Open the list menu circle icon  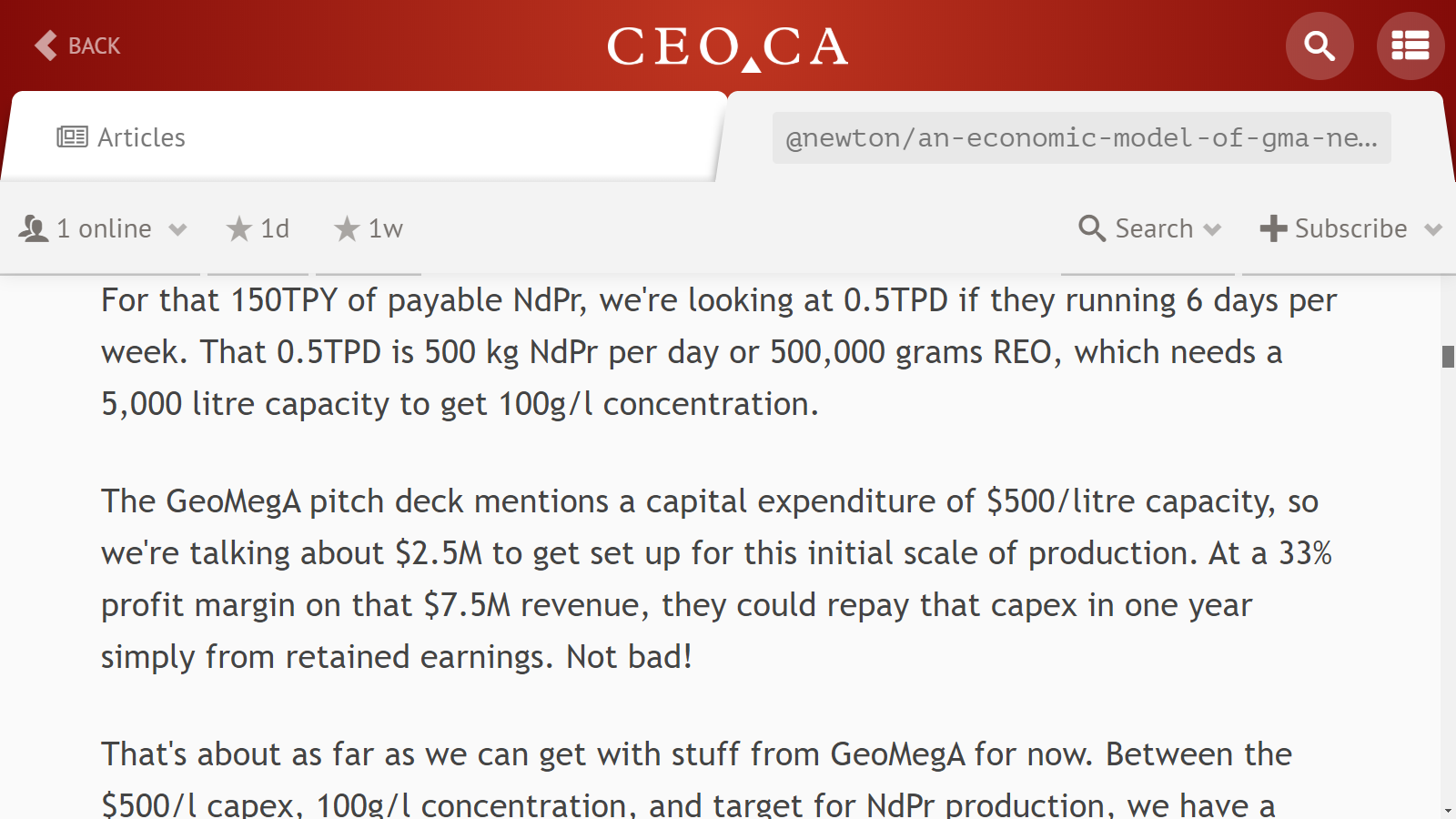tap(1410, 45)
